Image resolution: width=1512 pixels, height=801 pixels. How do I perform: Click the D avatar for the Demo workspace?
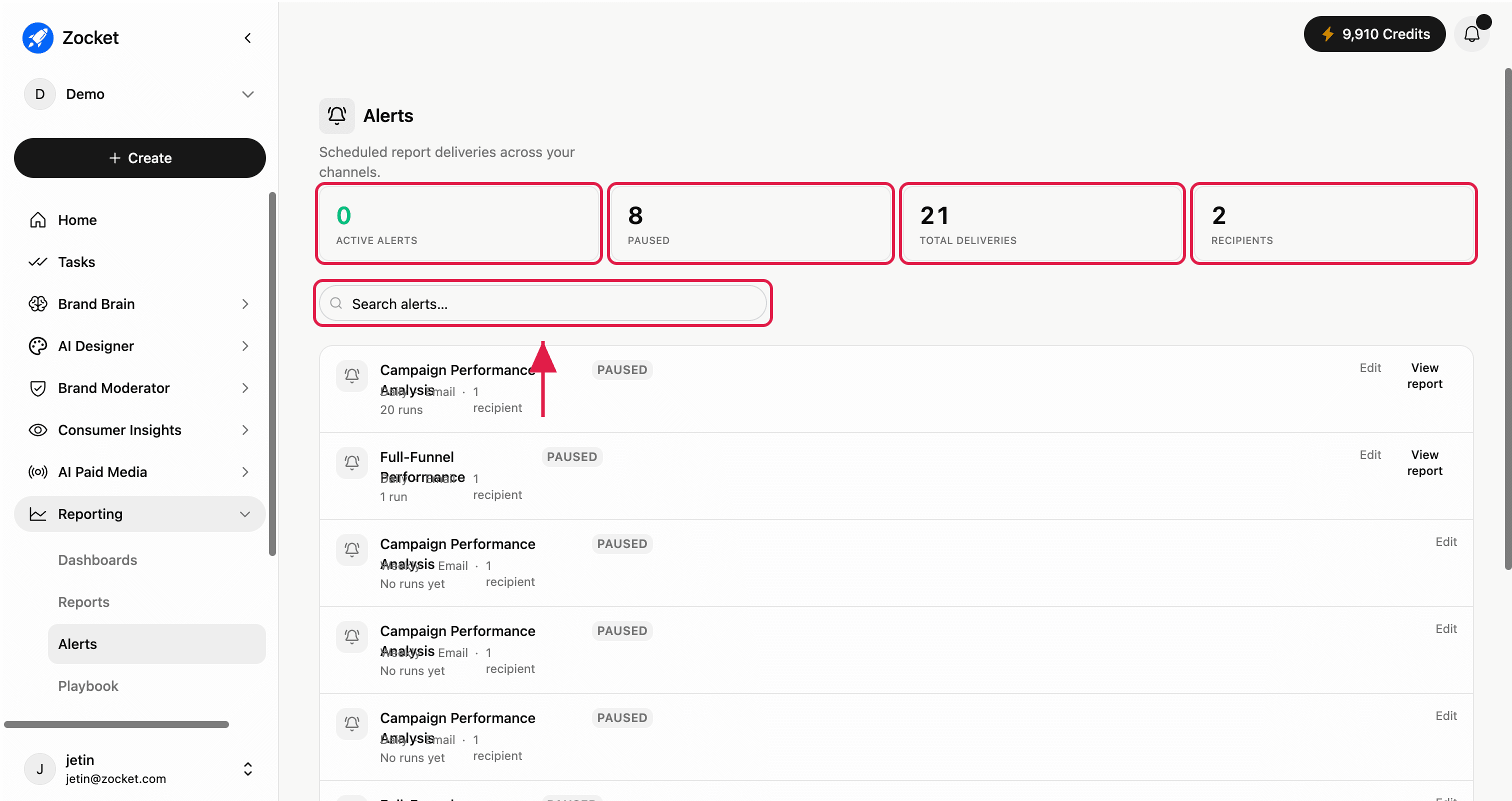click(40, 94)
